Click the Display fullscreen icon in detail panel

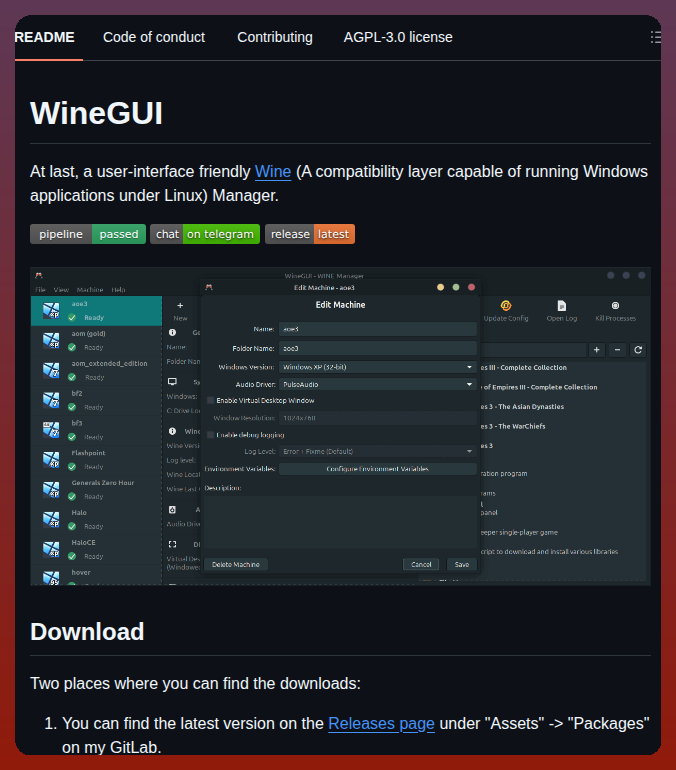point(172,544)
